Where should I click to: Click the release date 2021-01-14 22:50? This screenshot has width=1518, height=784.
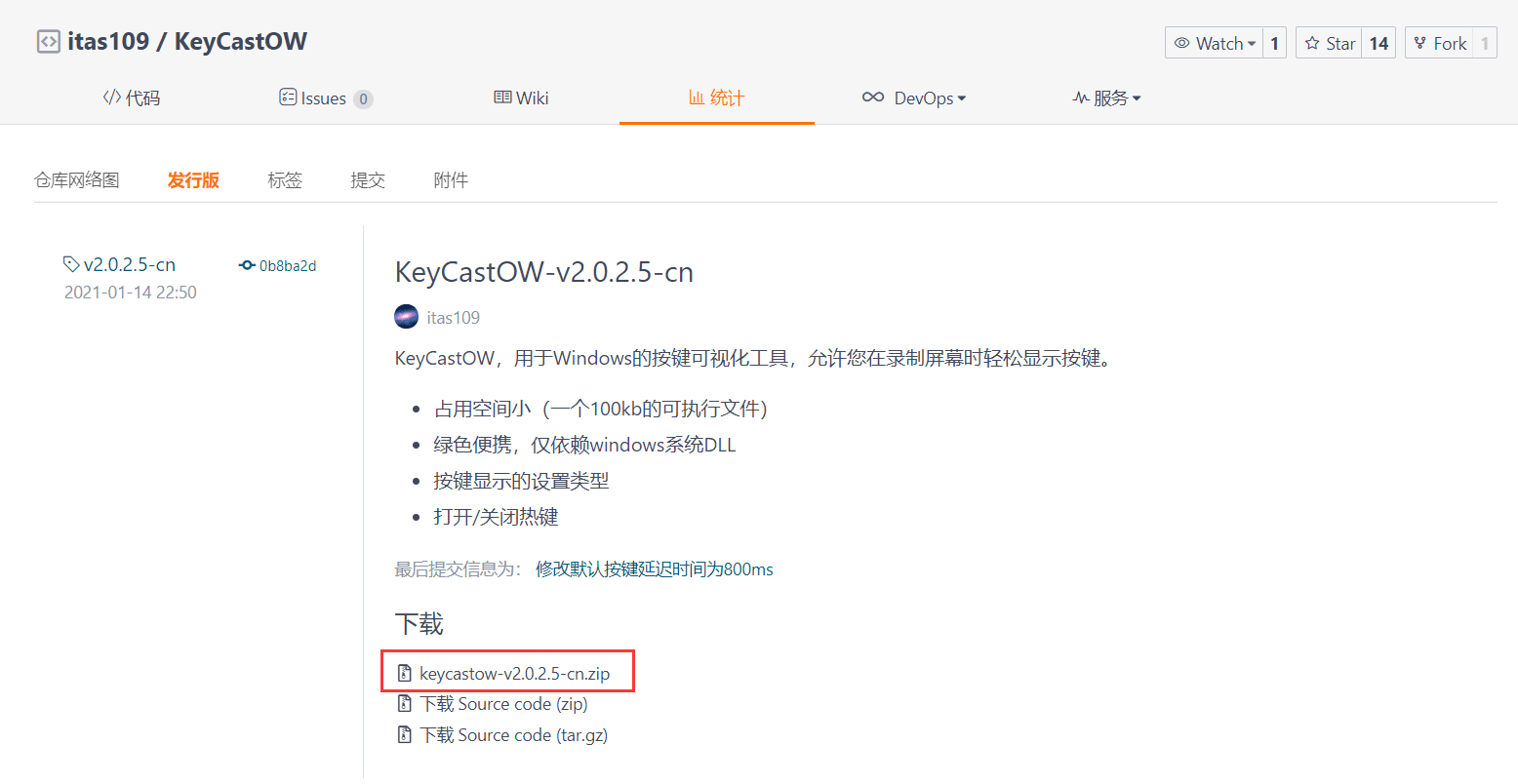pos(131,292)
